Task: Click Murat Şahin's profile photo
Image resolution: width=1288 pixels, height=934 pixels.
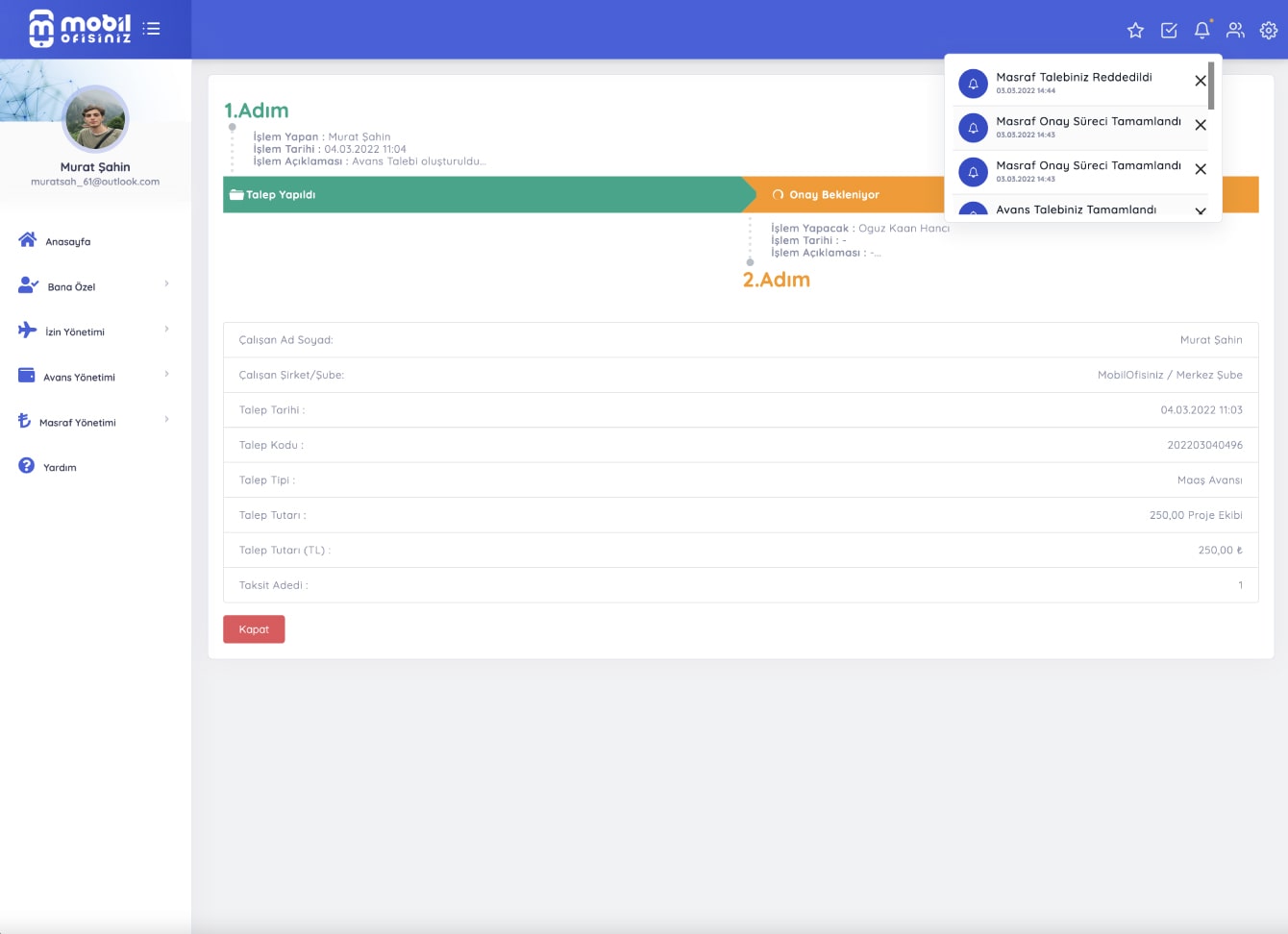Action: (95, 119)
